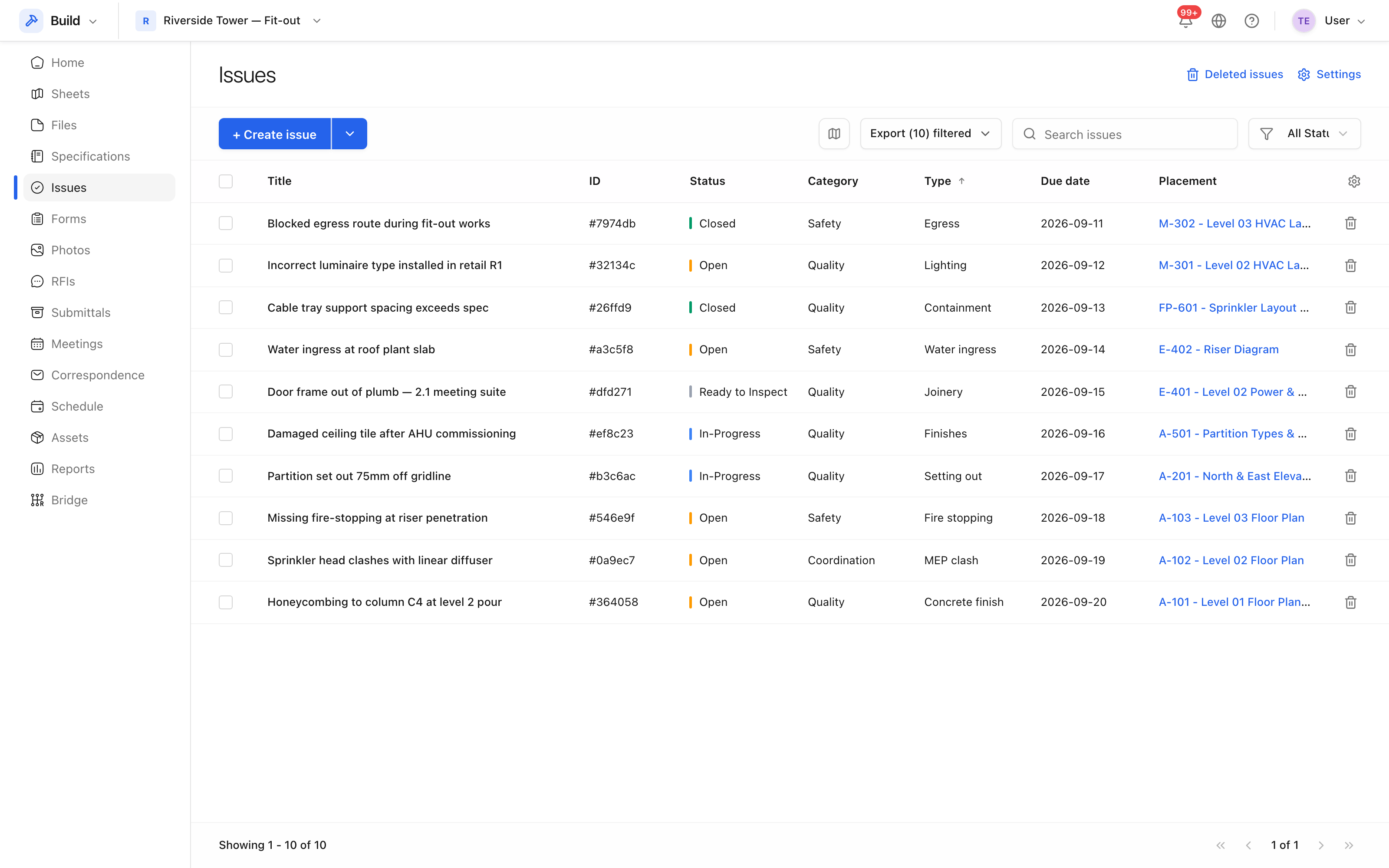Click the Create issue button
The image size is (1389, 868).
tap(274, 134)
